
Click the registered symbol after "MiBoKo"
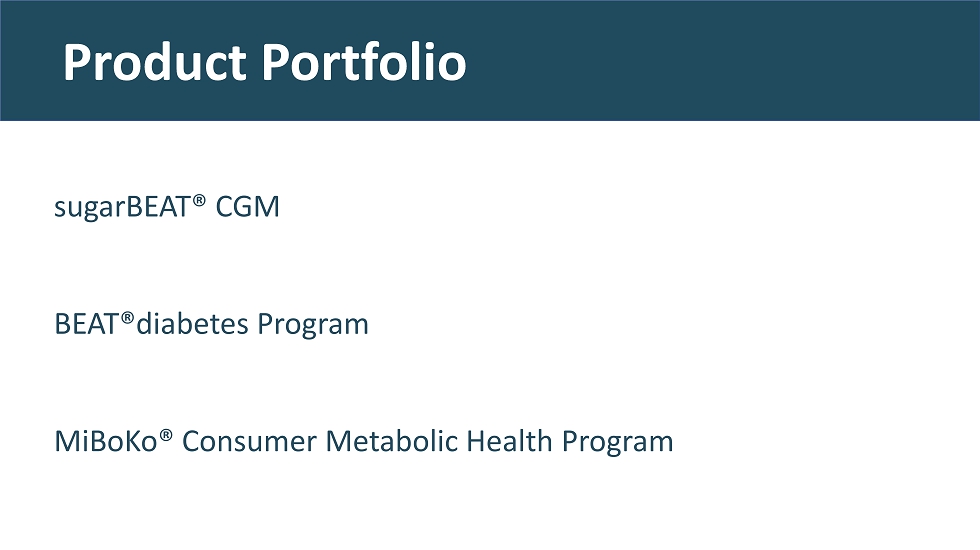166,435
